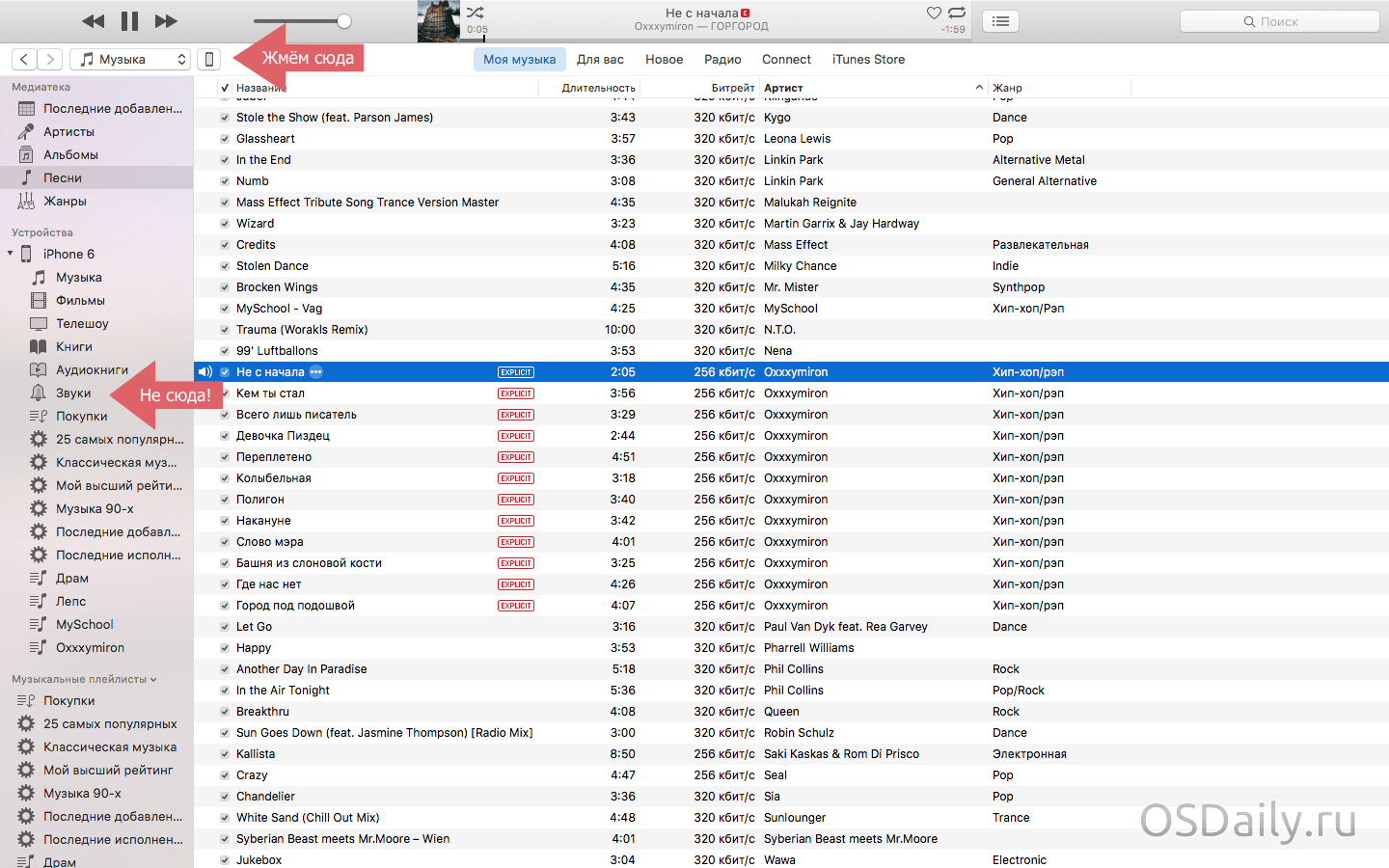Toggle the repeat icon in player
Viewport: 1389px width, 868px height.
[x=957, y=13]
